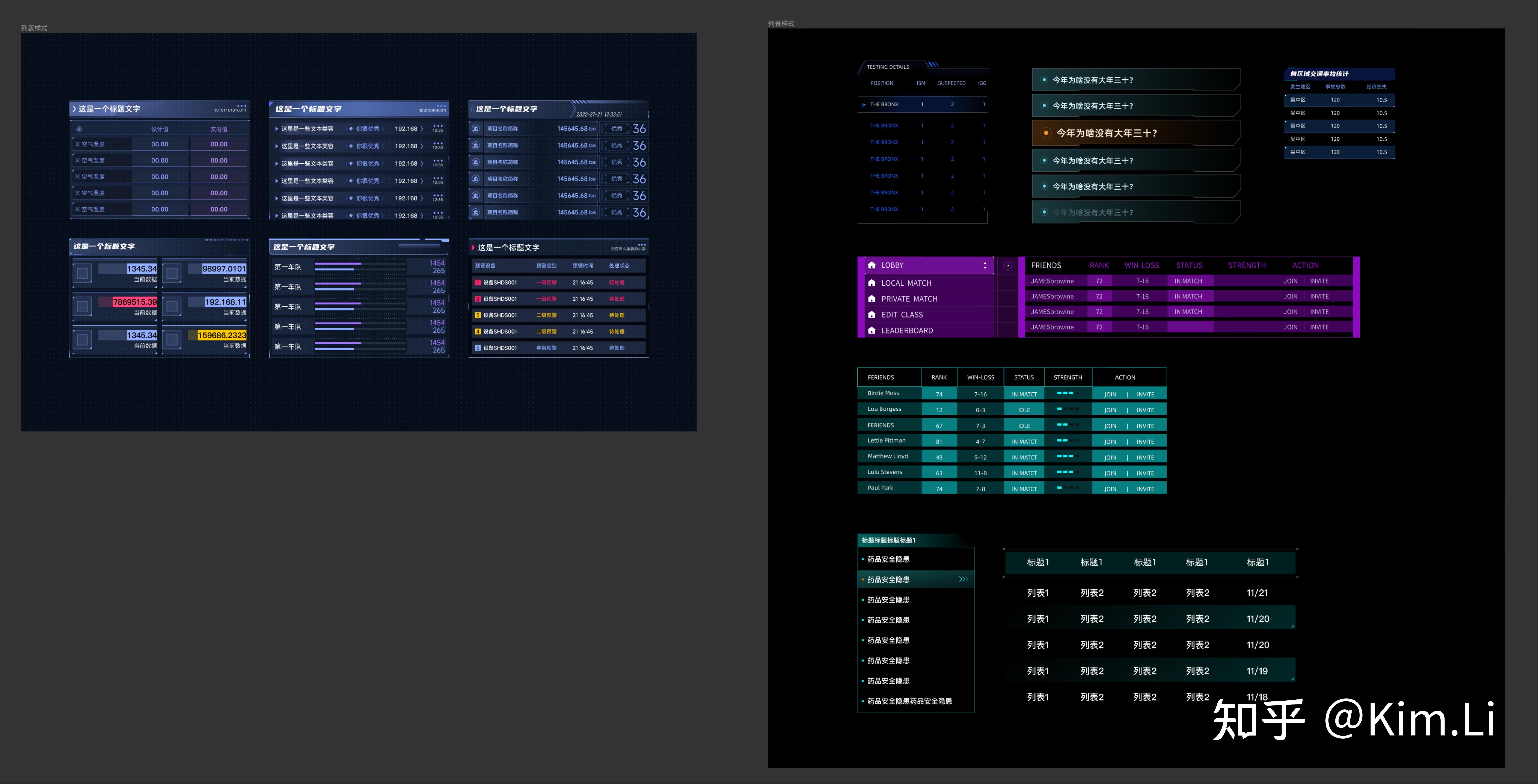Click the 11/21 date cell
The height and width of the screenshot is (784, 1538).
pyautogui.click(x=1257, y=593)
